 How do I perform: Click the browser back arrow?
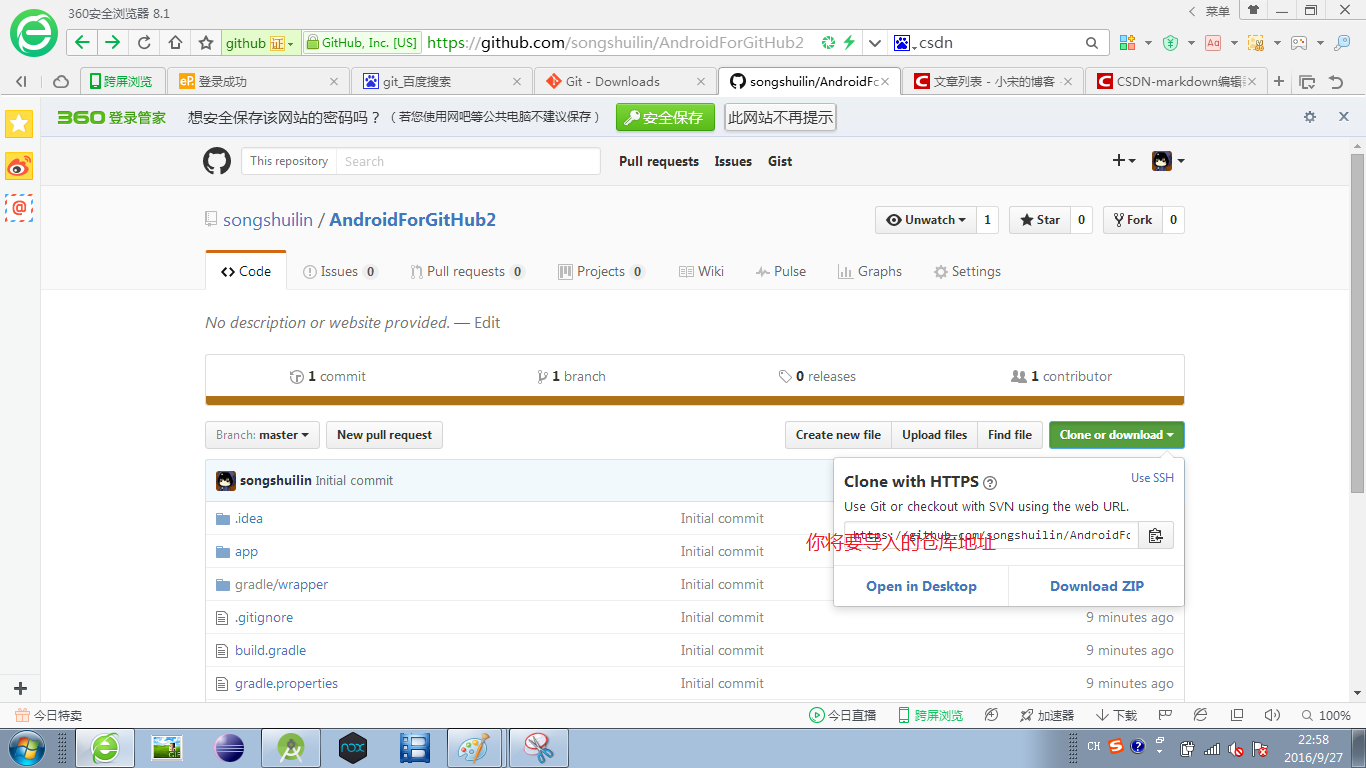[83, 42]
